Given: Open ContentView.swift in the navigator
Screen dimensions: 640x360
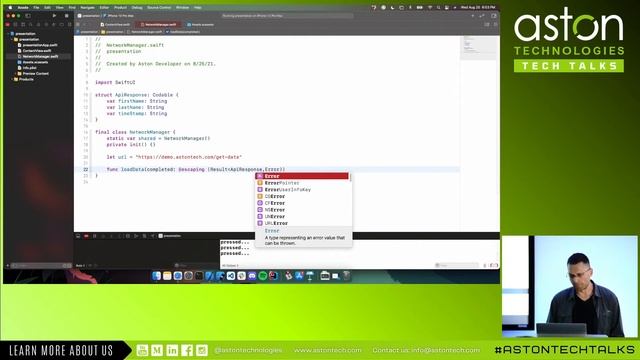Looking at the screenshot, I should [x=34, y=51].
